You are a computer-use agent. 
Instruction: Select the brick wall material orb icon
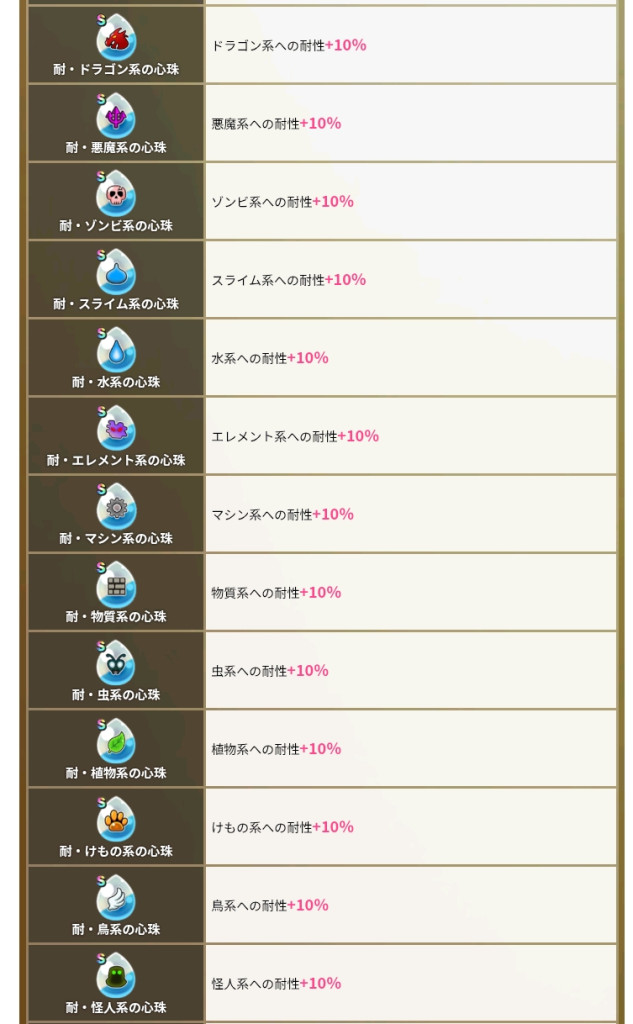point(116,585)
